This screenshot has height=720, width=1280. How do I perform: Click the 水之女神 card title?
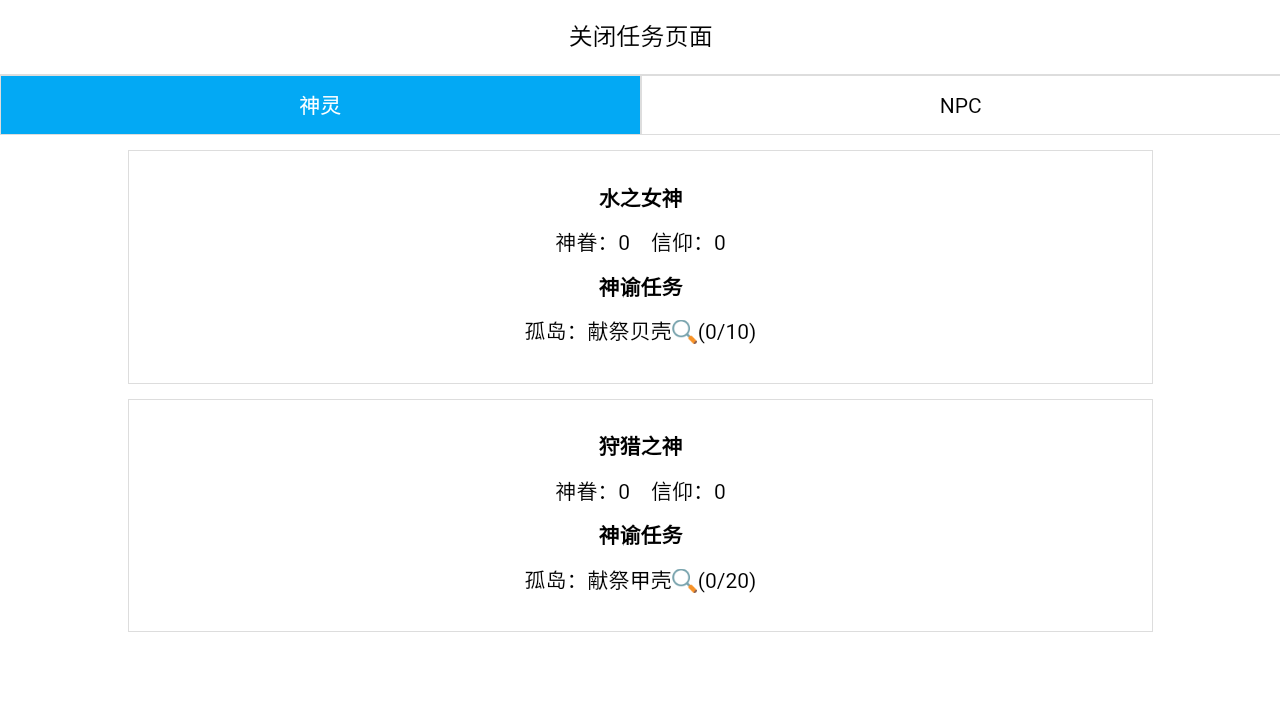(x=640, y=199)
